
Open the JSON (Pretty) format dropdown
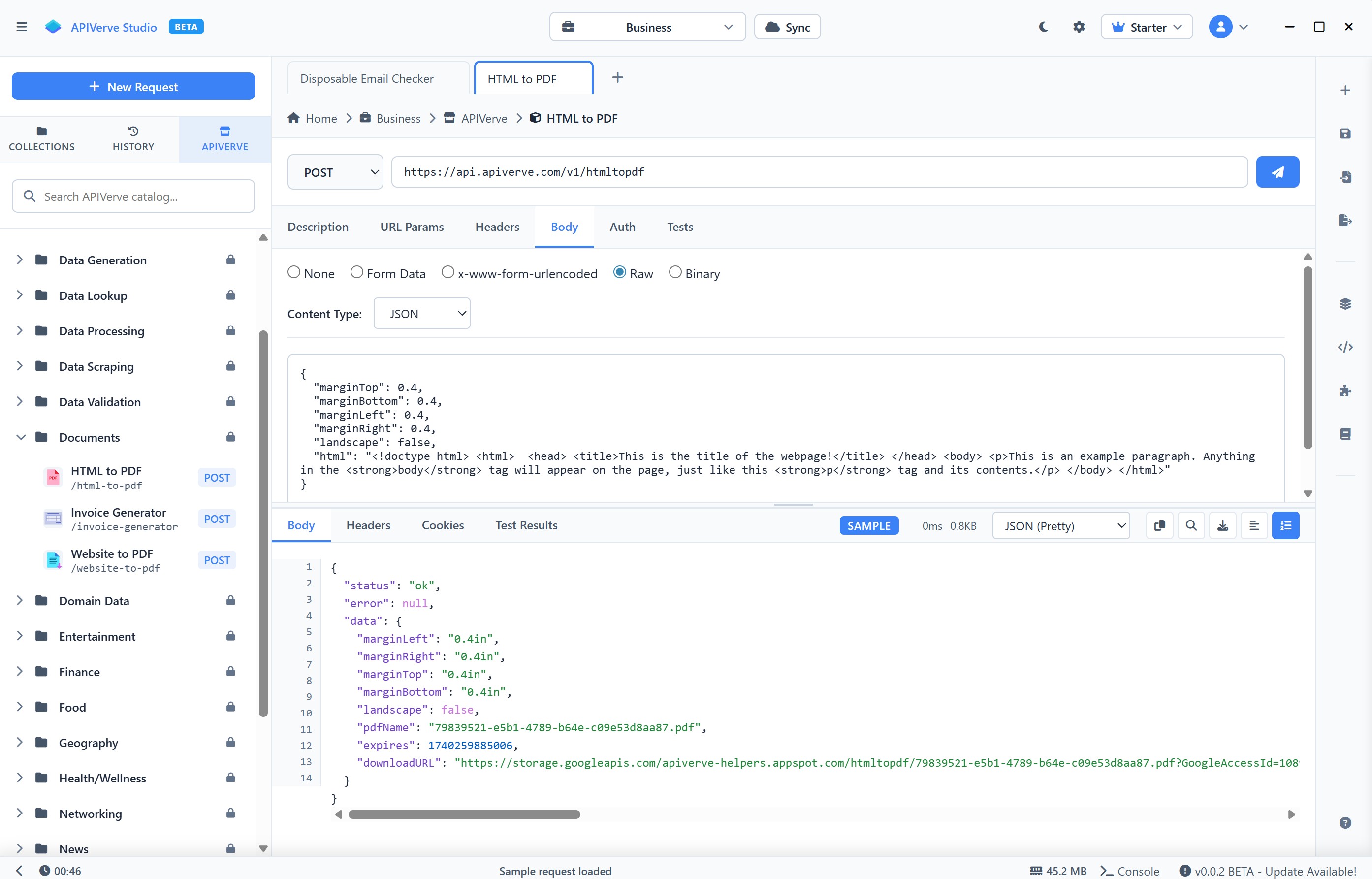coord(1060,526)
